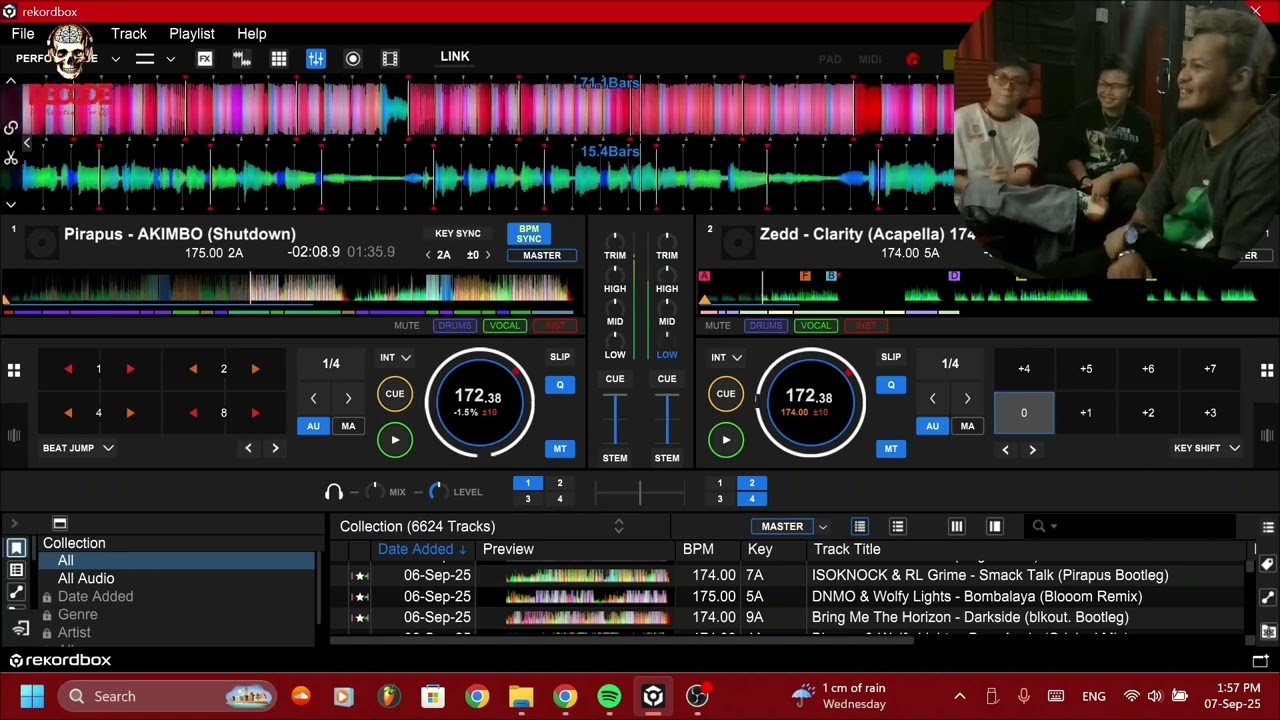1280x720 pixels.
Task: Open the BEAT JUMP pad mode dropdown
Action: point(78,448)
